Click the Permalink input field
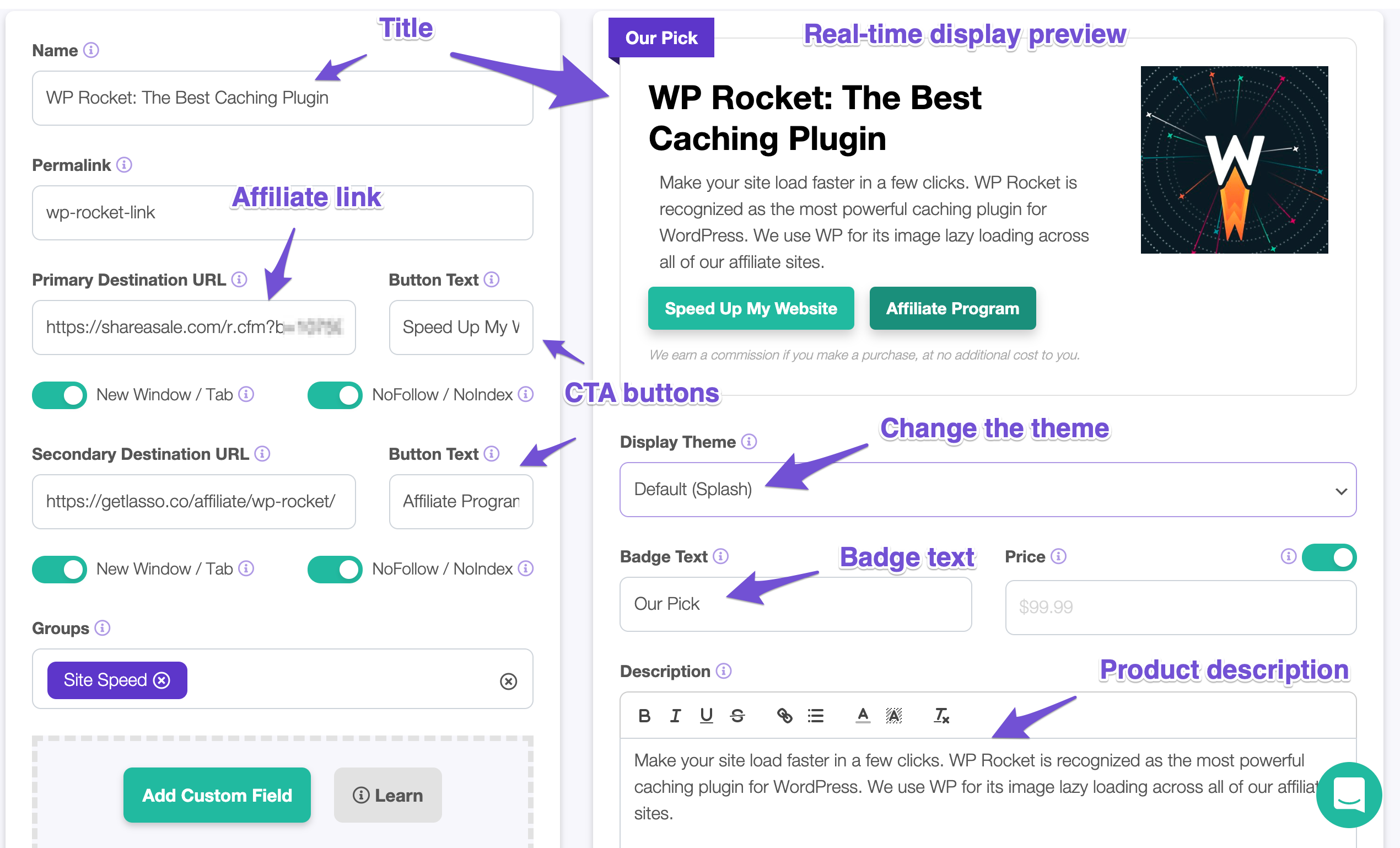 click(283, 213)
